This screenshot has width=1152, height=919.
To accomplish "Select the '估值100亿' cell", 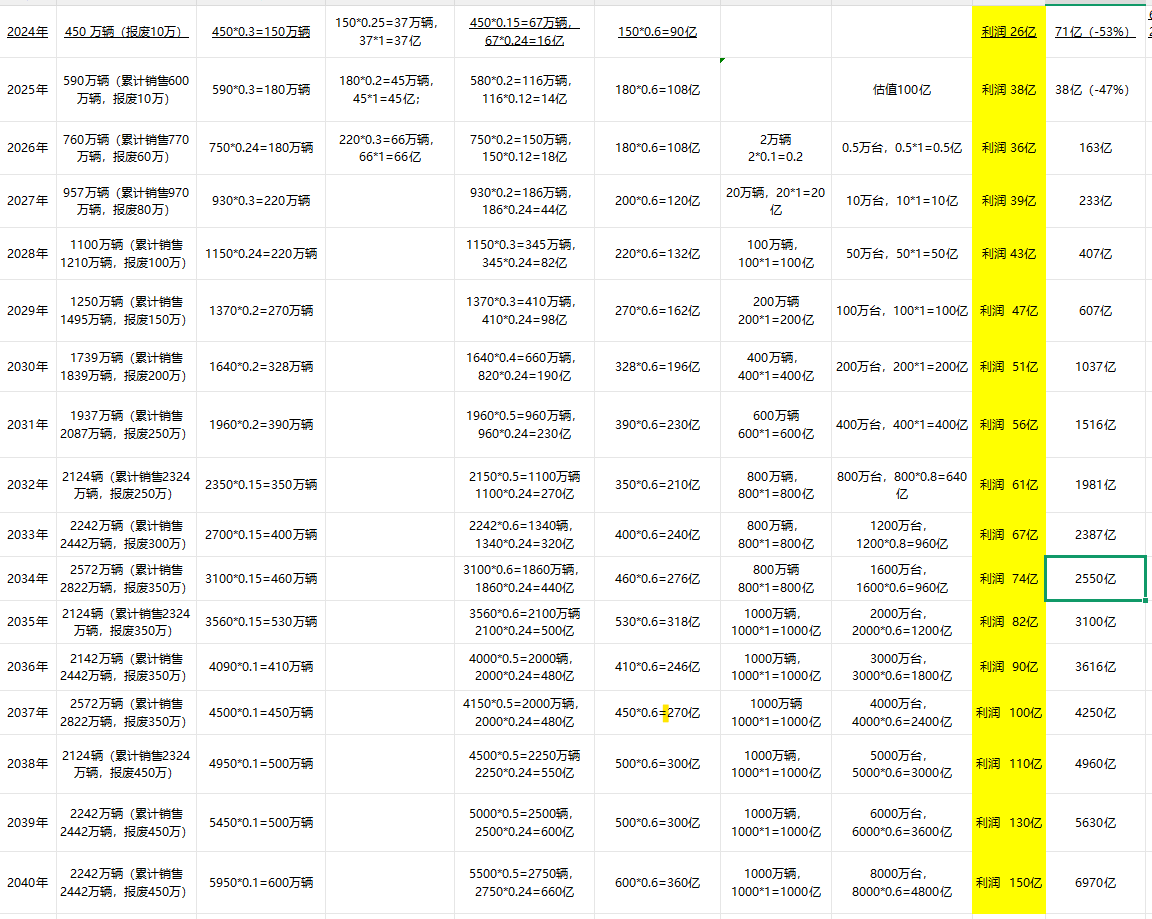I will [x=901, y=90].
